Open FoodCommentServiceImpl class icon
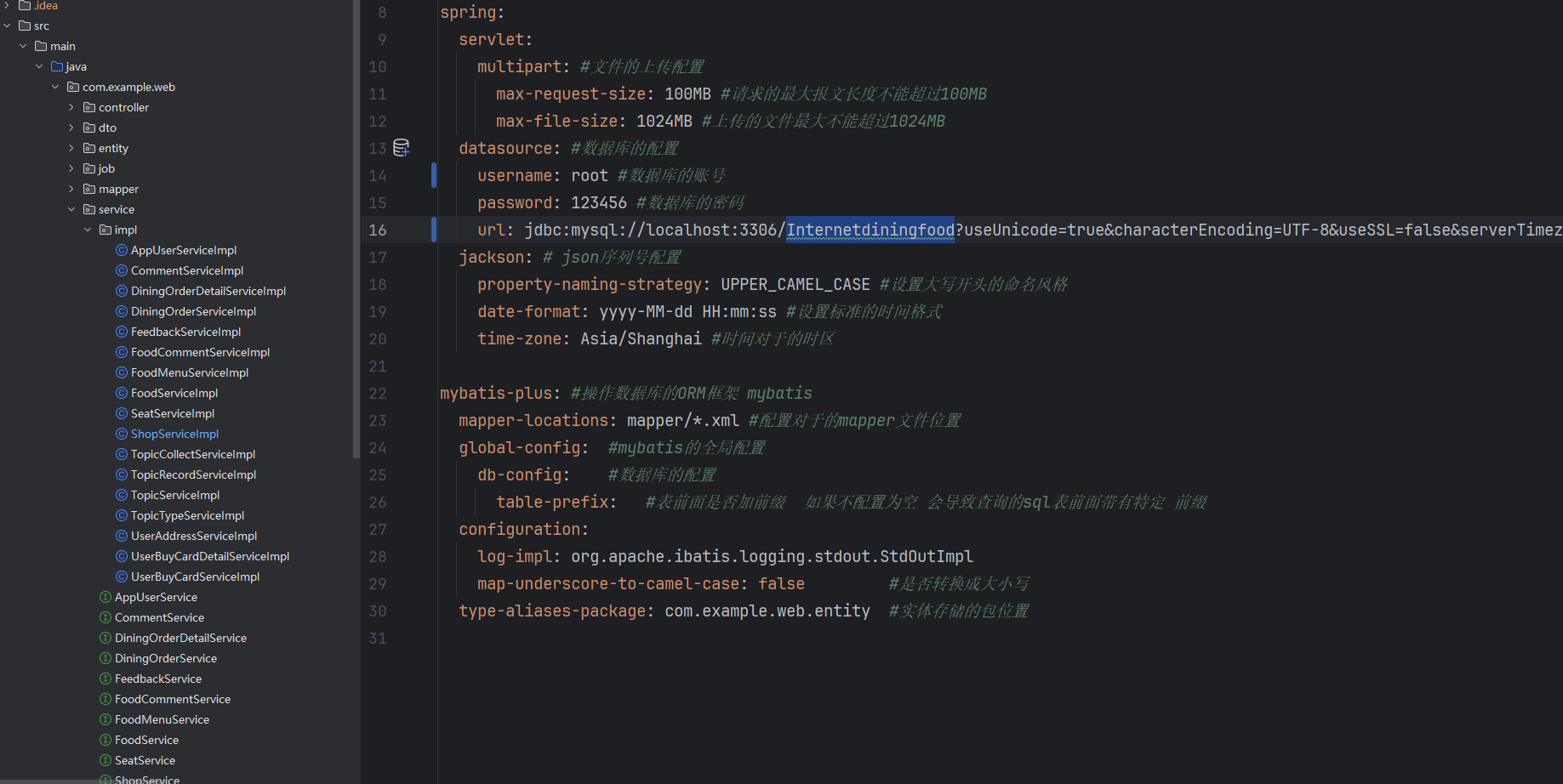 [122, 352]
